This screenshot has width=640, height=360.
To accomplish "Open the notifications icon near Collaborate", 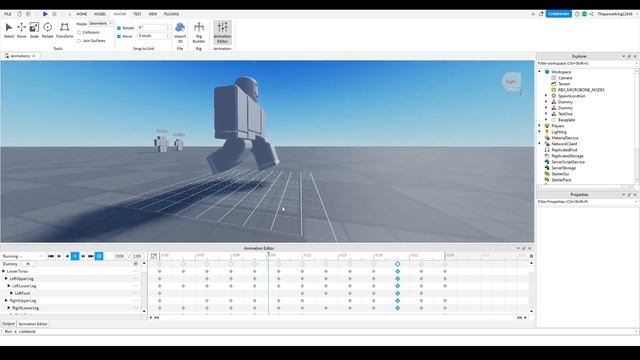I will [541, 14].
